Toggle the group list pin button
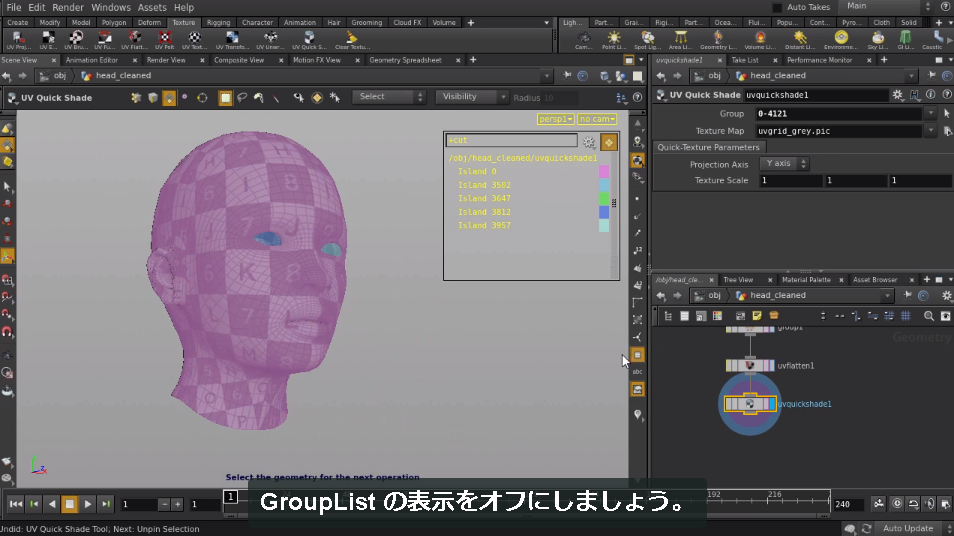Image resolution: width=954 pixels, height=536 pixels. click(x=608, y=142)
